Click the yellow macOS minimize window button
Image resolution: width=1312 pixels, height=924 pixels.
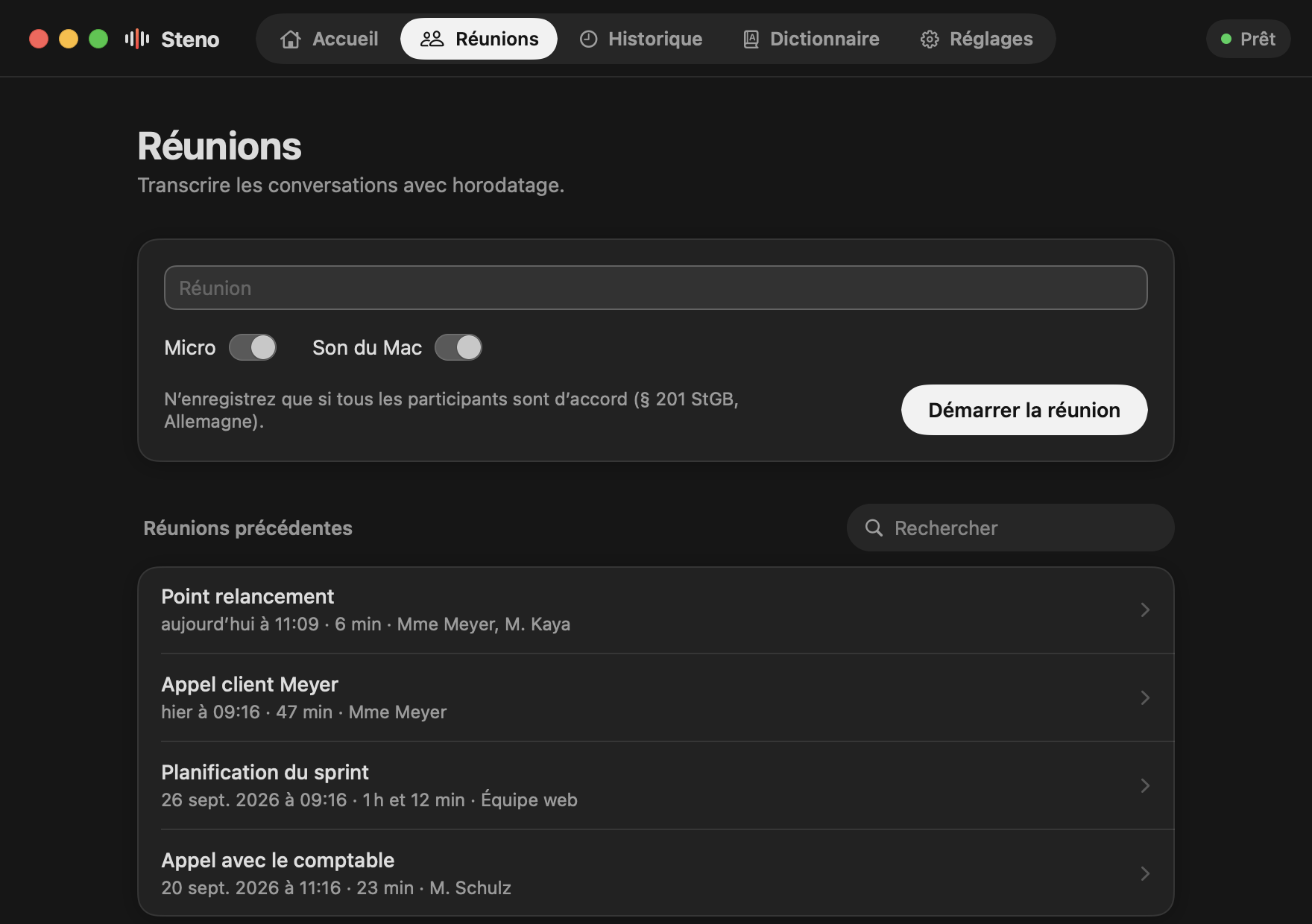[69, 39]
